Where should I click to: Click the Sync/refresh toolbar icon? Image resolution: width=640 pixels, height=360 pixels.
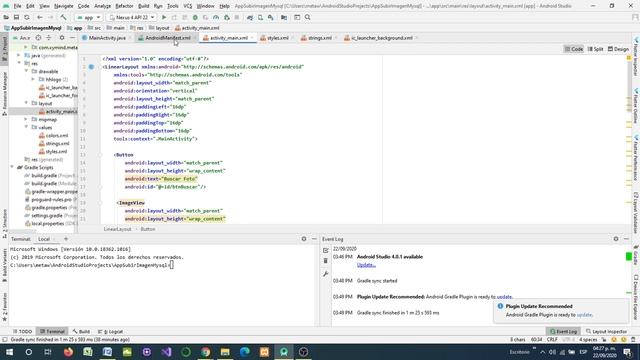click(27, 18)
